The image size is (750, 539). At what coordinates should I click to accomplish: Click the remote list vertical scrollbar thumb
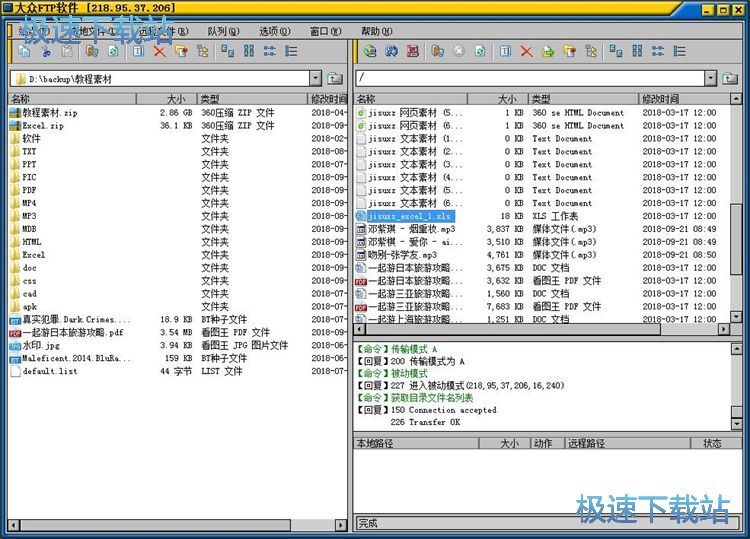point(736,239)
